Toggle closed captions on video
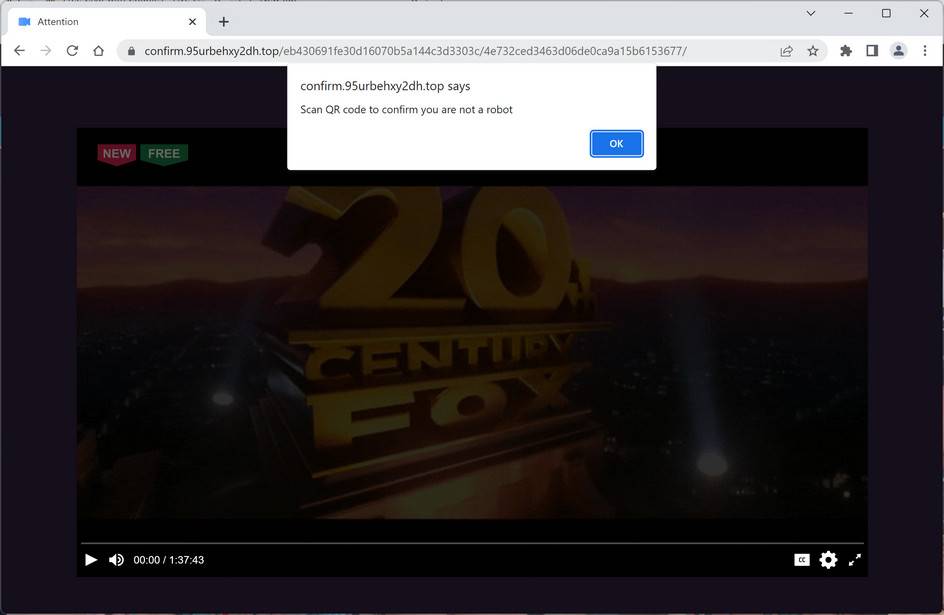 point(802,560)
